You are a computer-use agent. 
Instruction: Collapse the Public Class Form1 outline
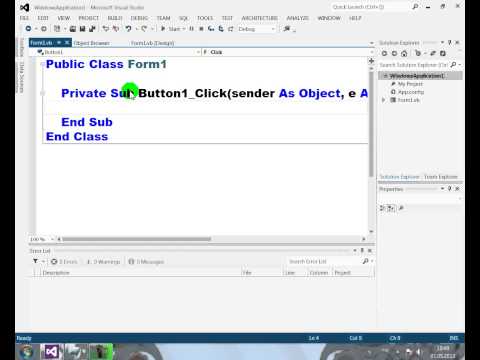[x=42, y=64]
